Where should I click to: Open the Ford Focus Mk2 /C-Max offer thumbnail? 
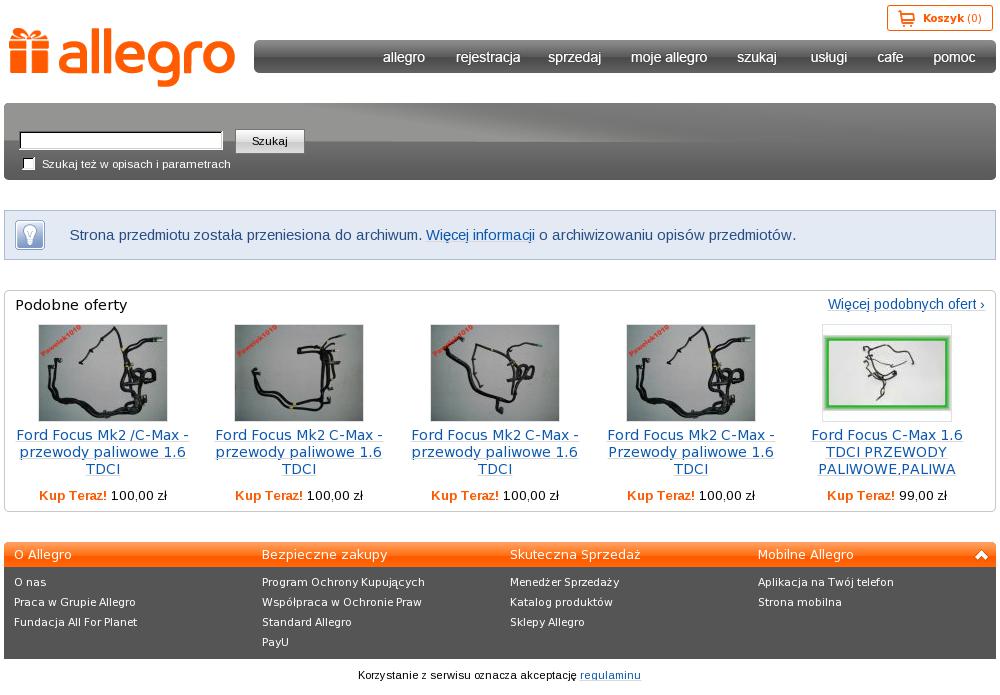coord(103,373)
